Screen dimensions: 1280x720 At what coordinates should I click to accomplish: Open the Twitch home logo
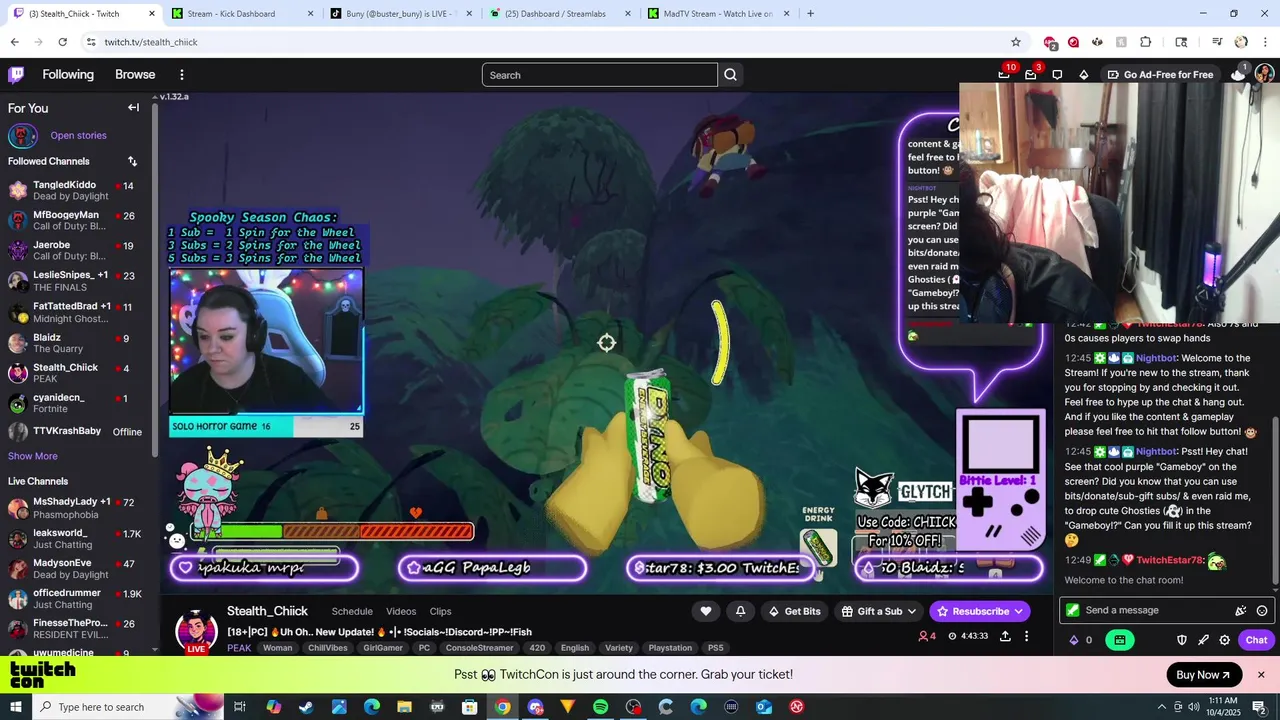[16, 74]
